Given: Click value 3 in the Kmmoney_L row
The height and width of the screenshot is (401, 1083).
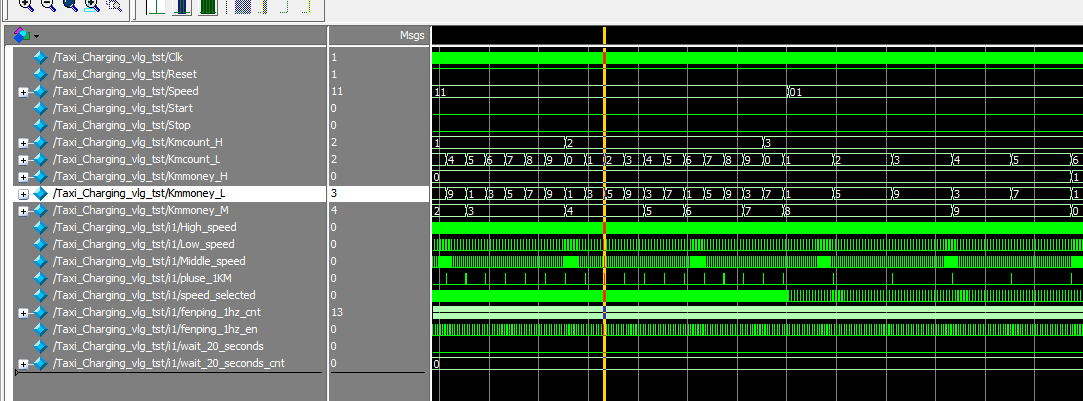Looking at the screenshot, I should tap(334, 193).
